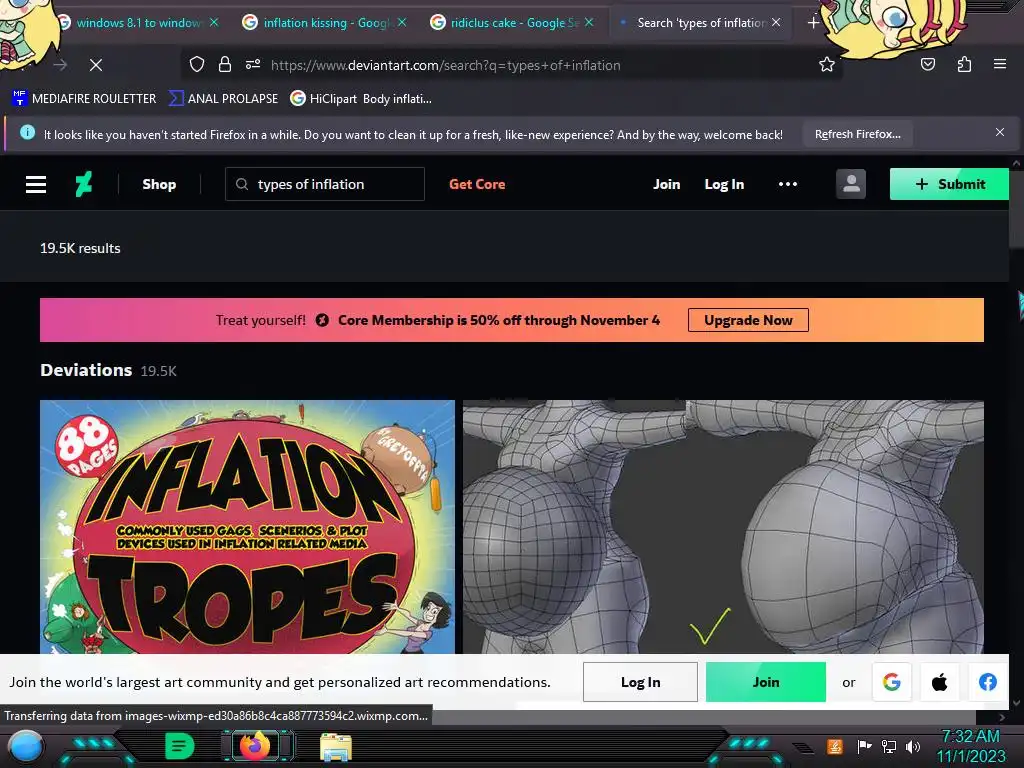Open the Windows start orb
Screen dimensions: 1024x768
[x=25, y=746]
